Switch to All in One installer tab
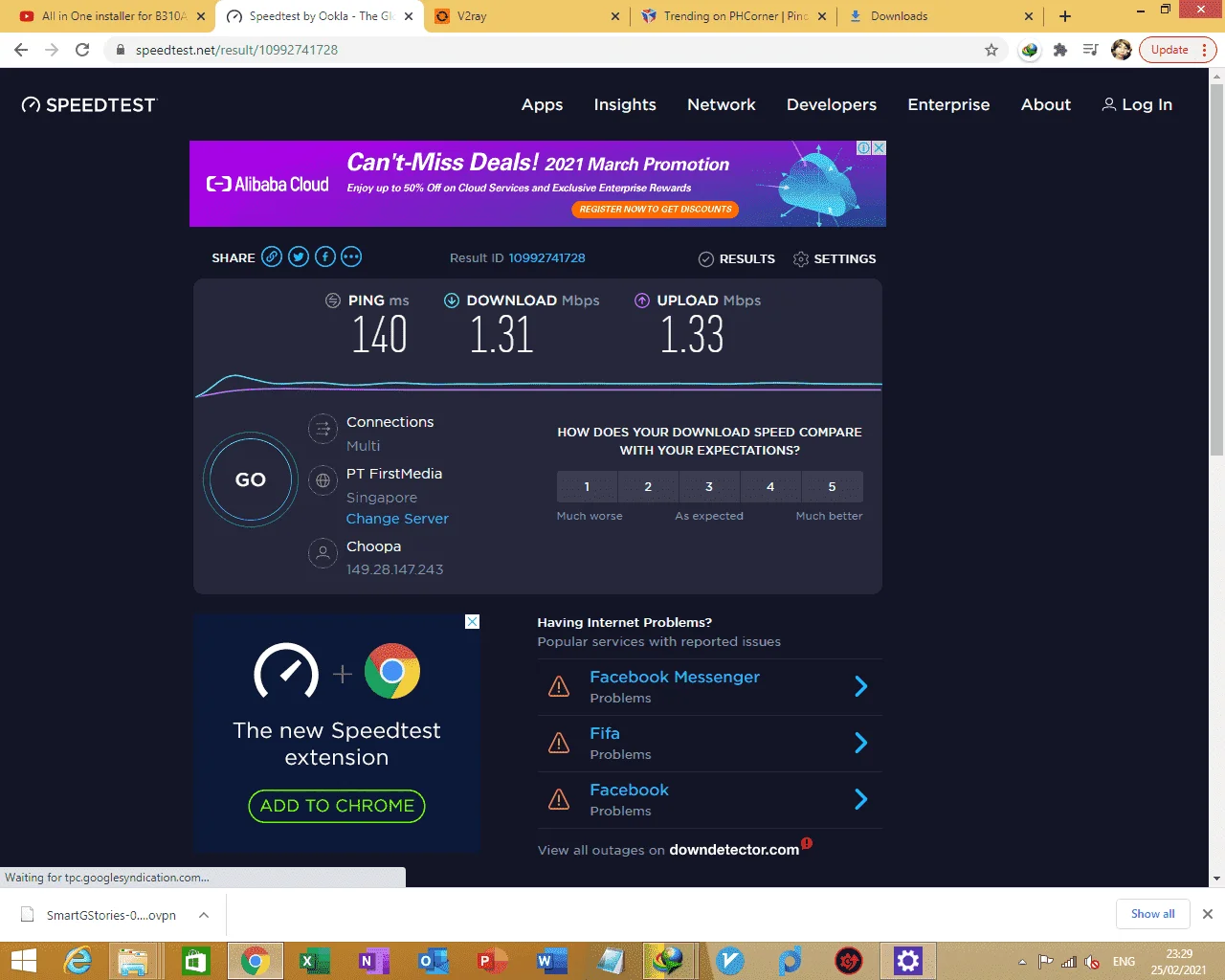The height and width of the screenshot is (980, 1225). tap(108, 16)
